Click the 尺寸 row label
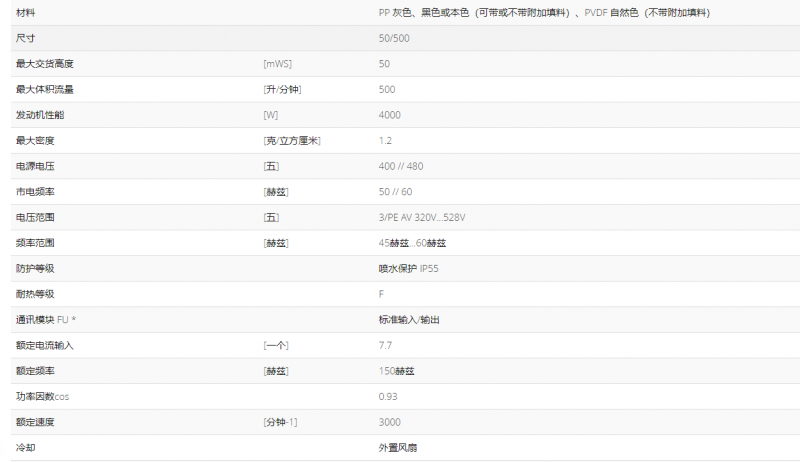Viewport: 800px width, 462px height. (x=26, y=38)
